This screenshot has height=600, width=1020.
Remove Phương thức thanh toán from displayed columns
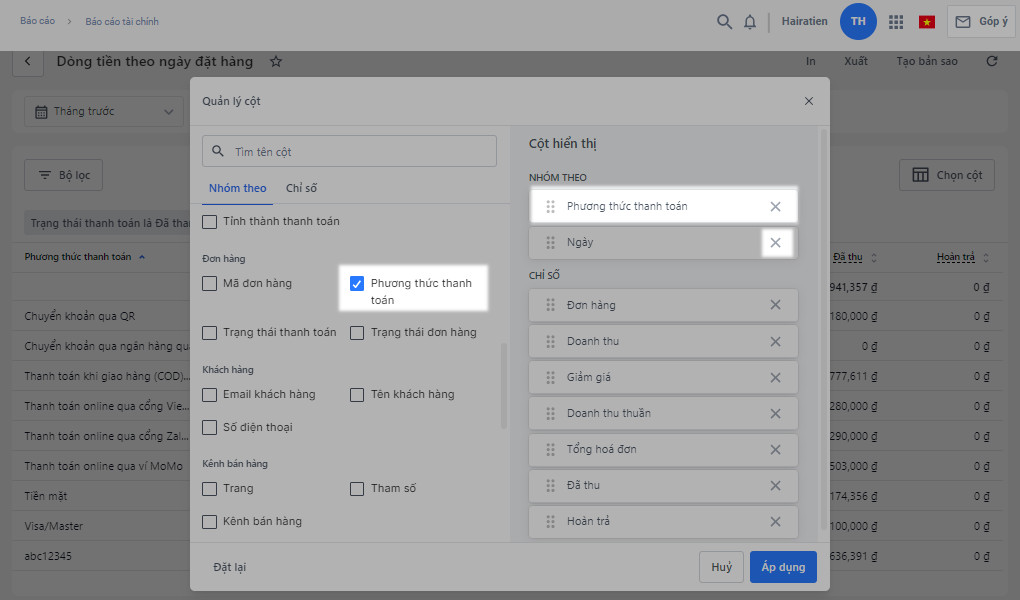click(x=775, y=207)
